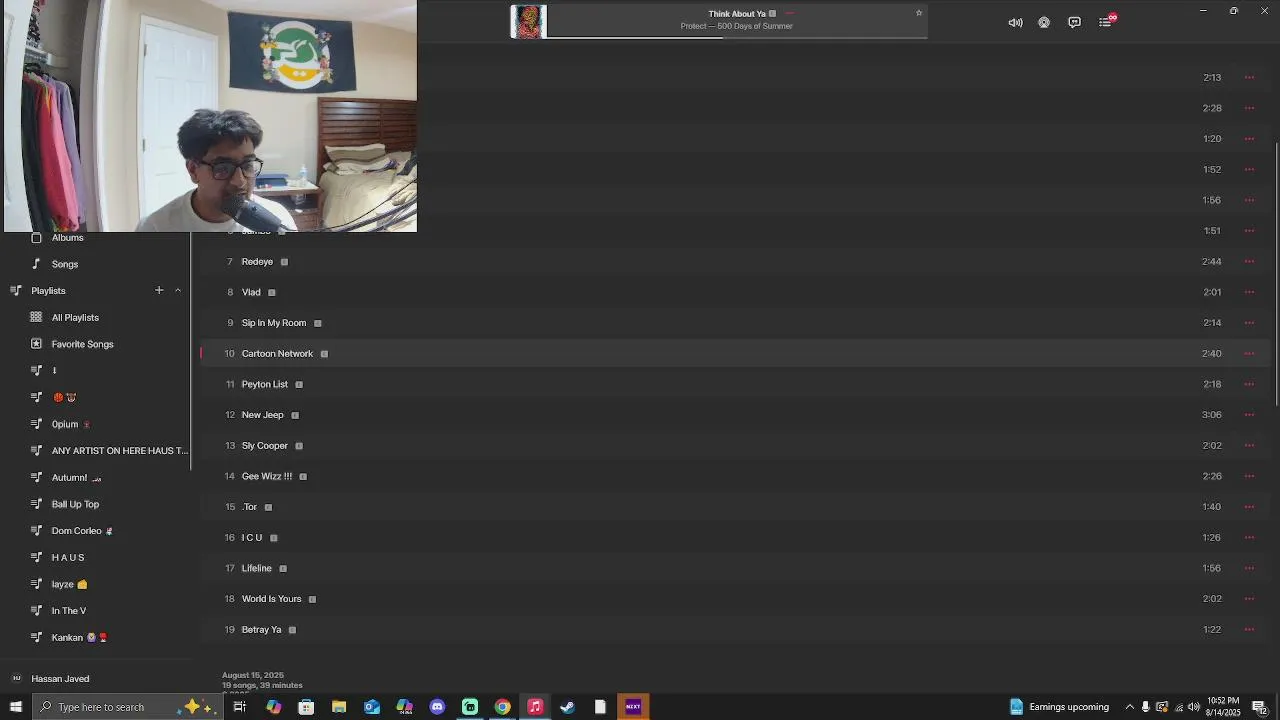The width and height of the screenshot is (1280, 720).
Task: Click the now playing album artwork
Action: point(529,22)
